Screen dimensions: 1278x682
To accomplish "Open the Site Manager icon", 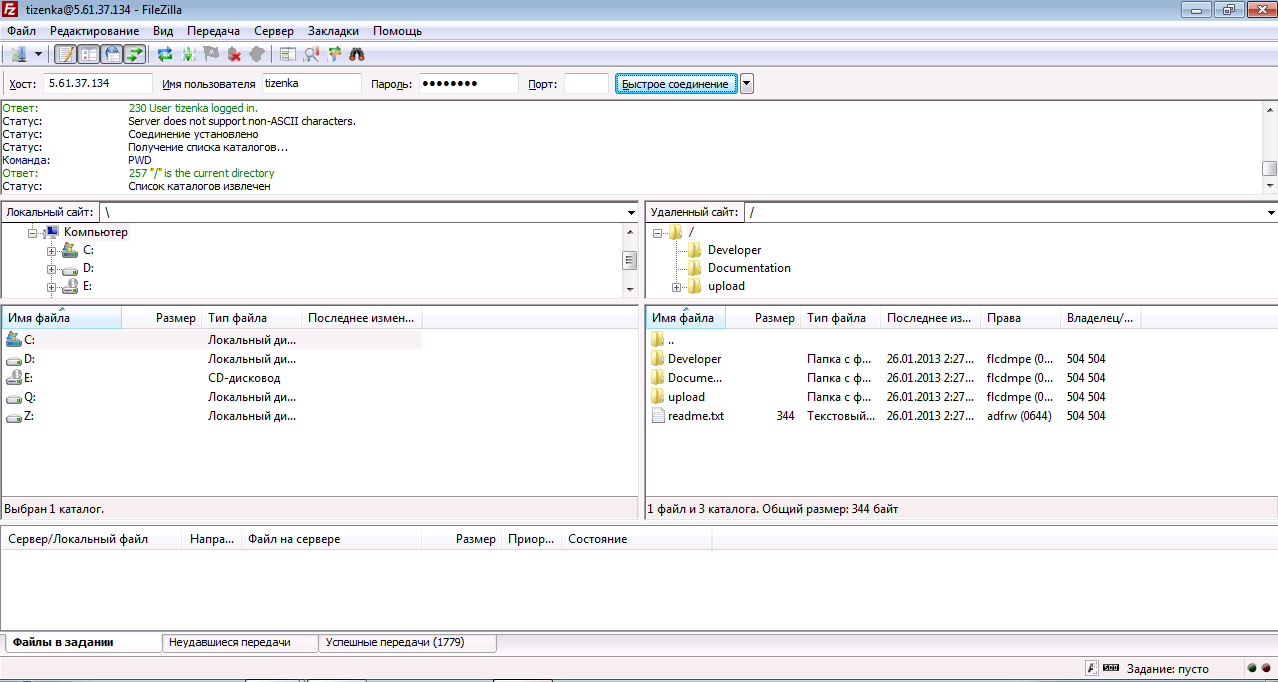I will 18,54.
